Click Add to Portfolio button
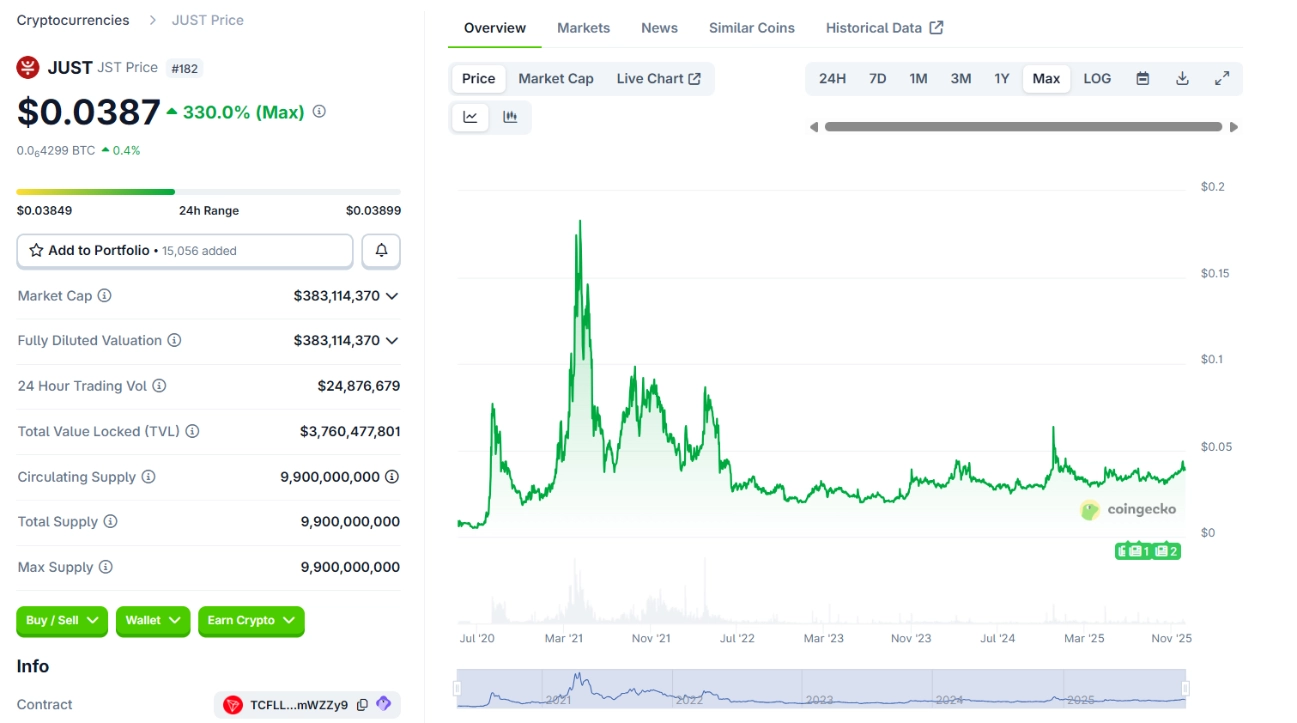Screen dimensions: 1297x723 coord(185,251)
